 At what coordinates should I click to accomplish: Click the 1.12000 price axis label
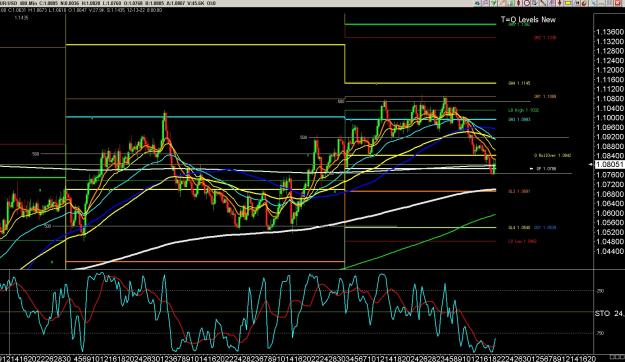[x=610, y=70]
